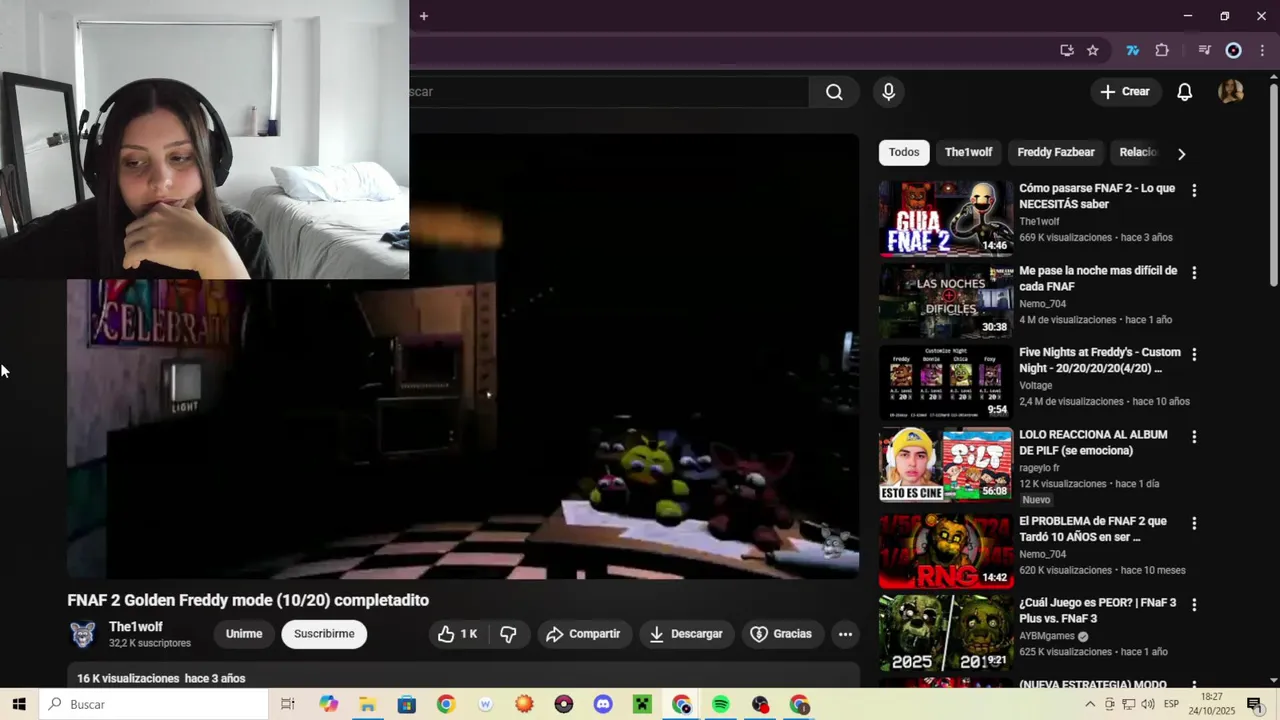Click the Descargar download button

pyautogui.click(x=686, y=634)
